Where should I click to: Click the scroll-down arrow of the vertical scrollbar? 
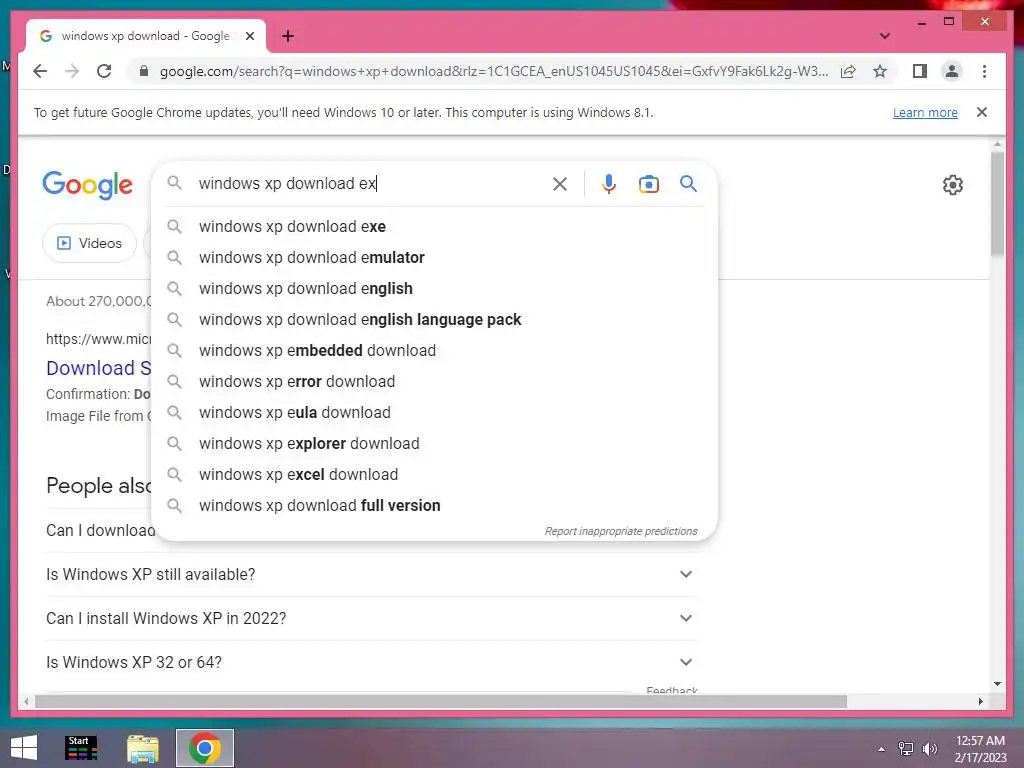(997, 684)
